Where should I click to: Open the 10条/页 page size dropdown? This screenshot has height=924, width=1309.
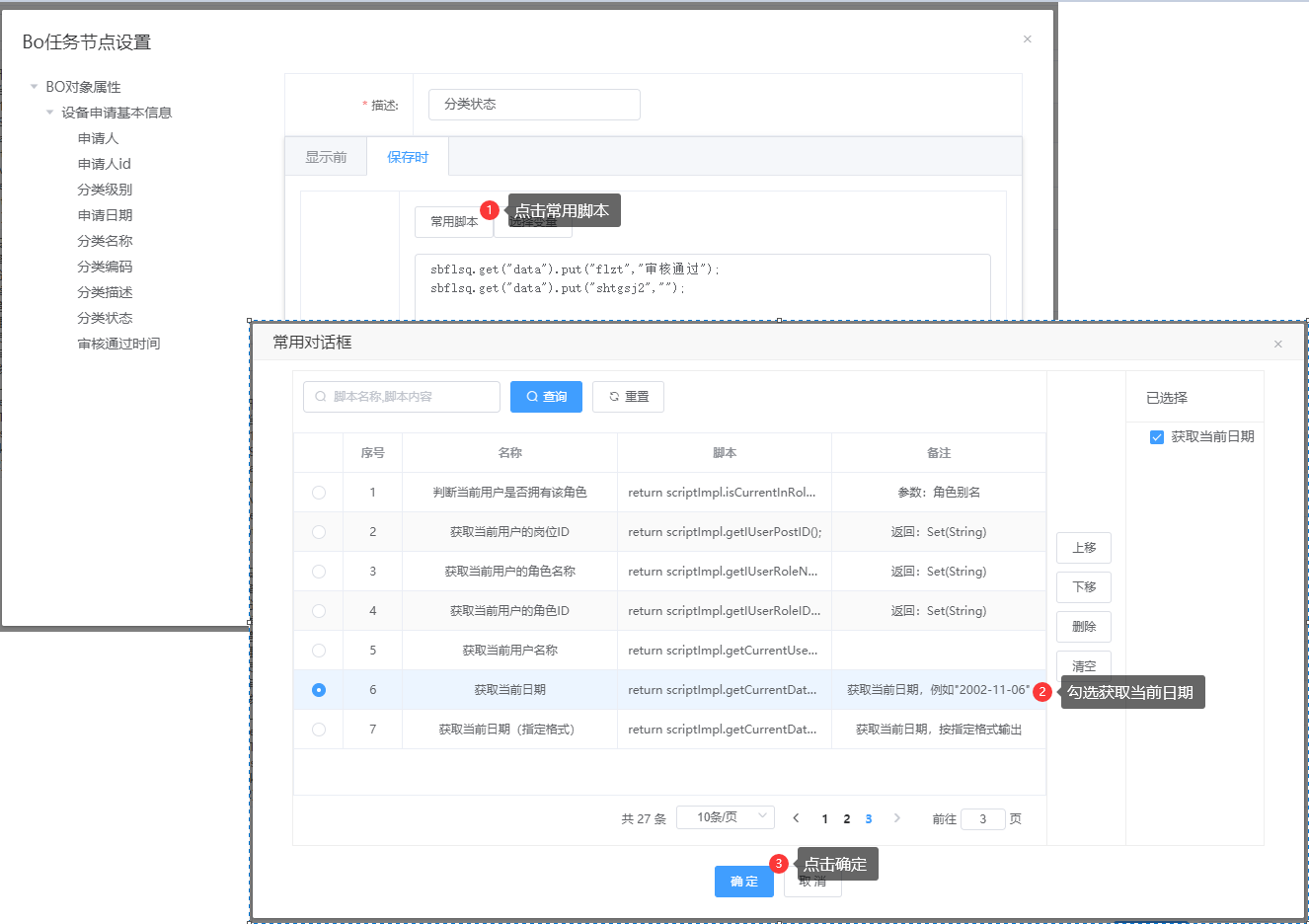[725, 817]
